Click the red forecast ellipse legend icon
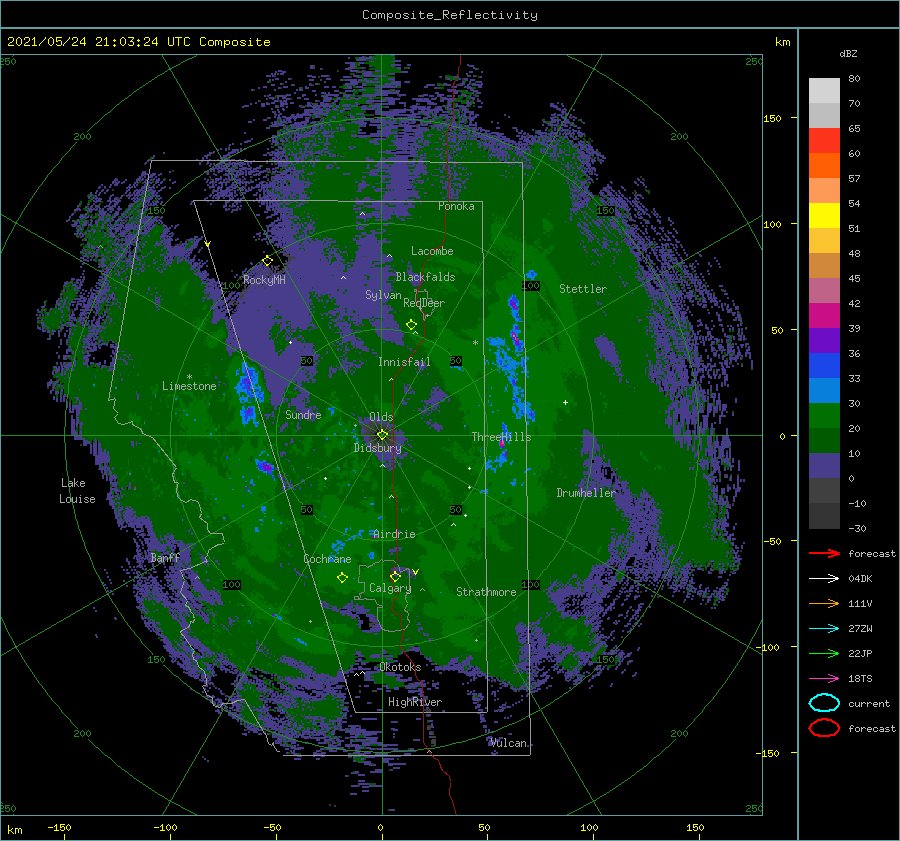 (x=824, y=728)
